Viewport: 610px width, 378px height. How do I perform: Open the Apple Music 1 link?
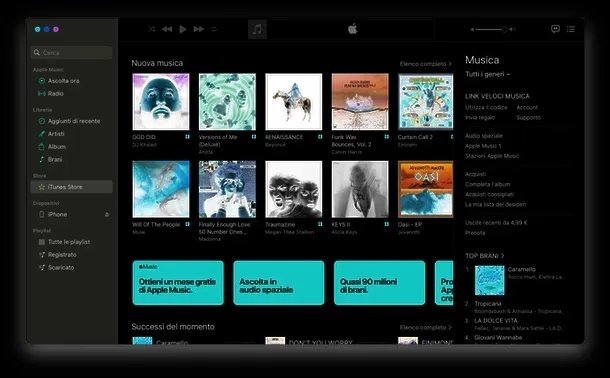coord(483,146)
